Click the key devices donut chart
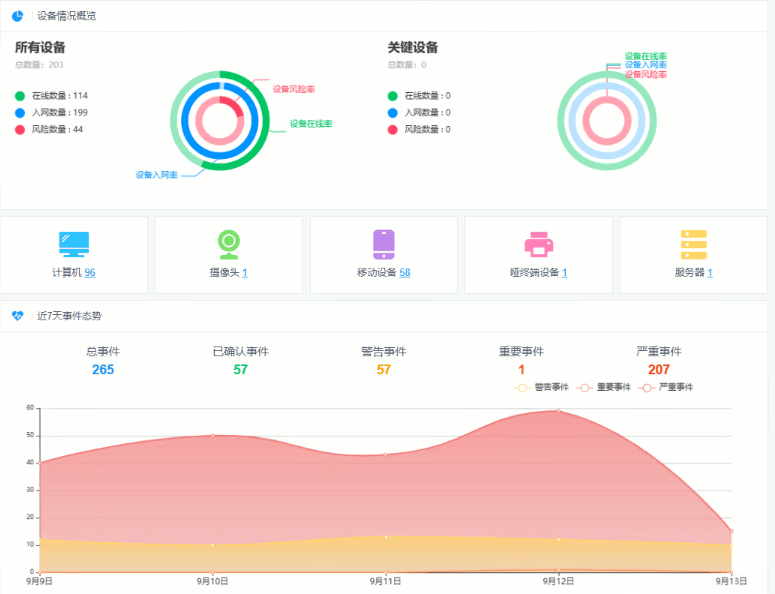The image size is (775, 594). pyautogui.click(x=606, y=121)
